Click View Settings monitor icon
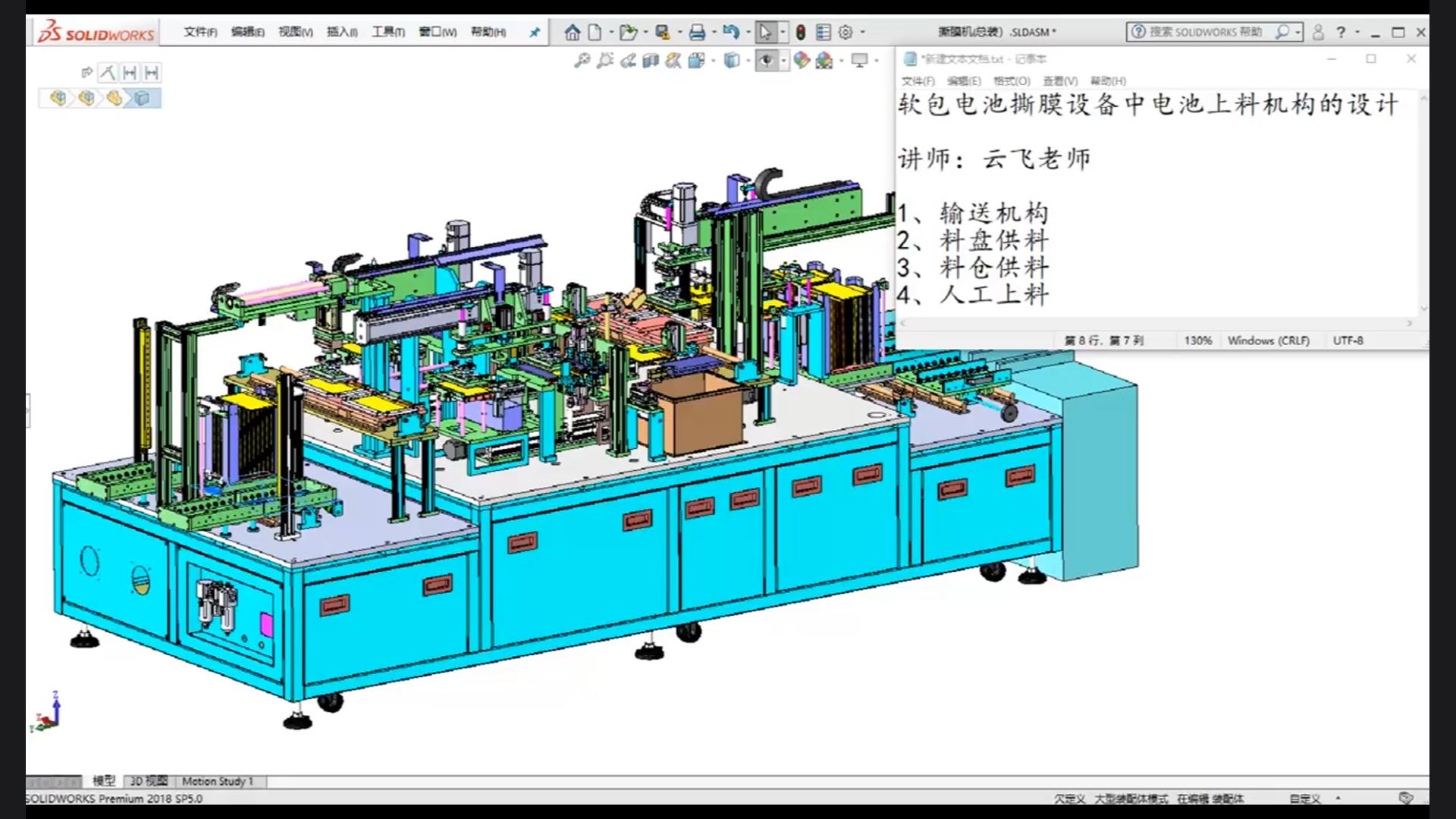The image size is (1456, 819). point(860,61)
